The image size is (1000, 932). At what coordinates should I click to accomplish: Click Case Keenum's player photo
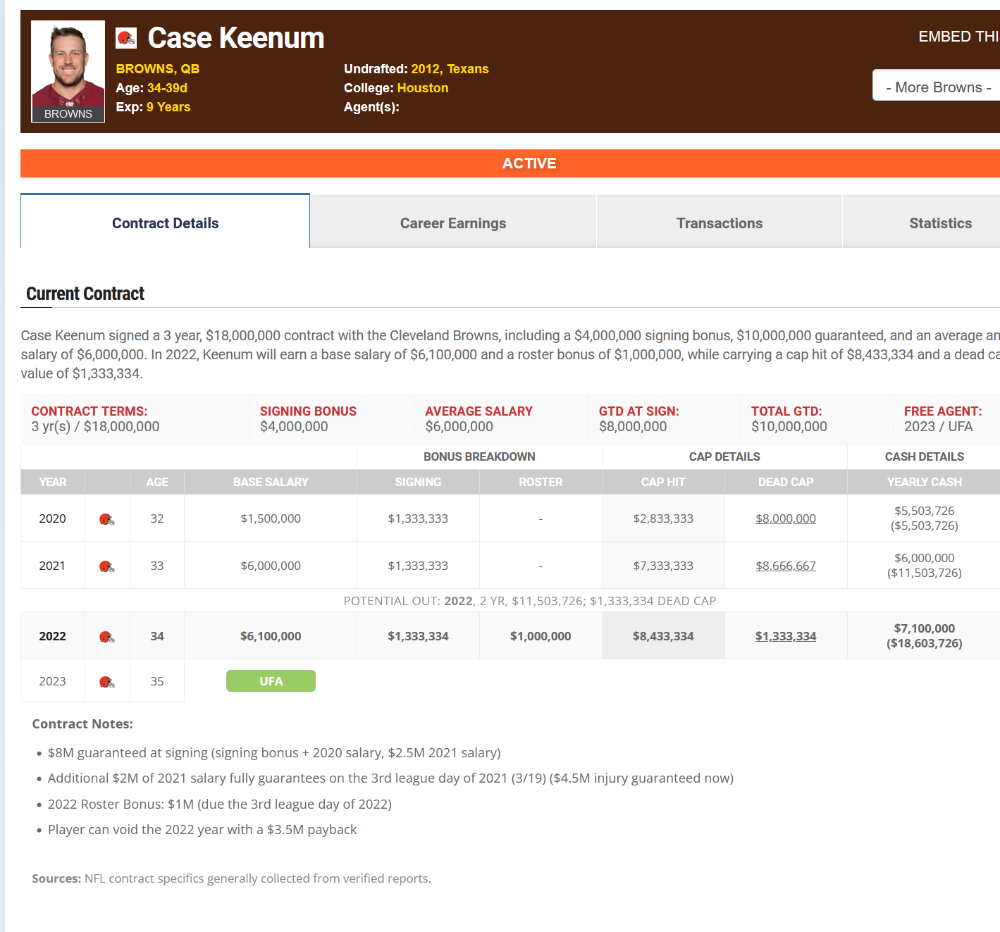[68, 71]
